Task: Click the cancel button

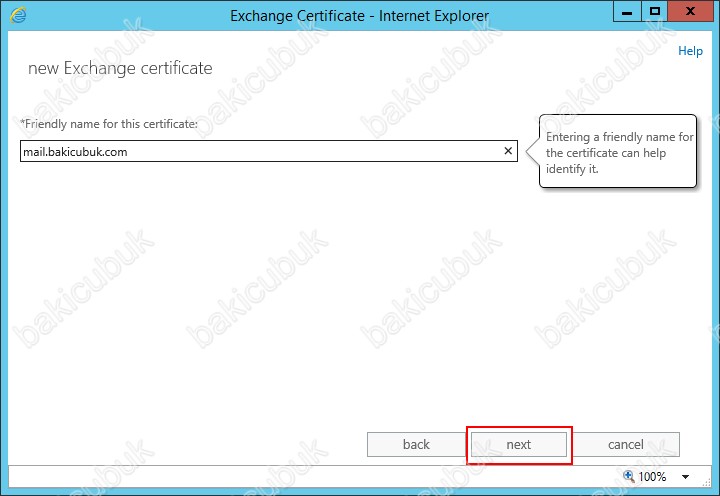Action: [625, 445]
